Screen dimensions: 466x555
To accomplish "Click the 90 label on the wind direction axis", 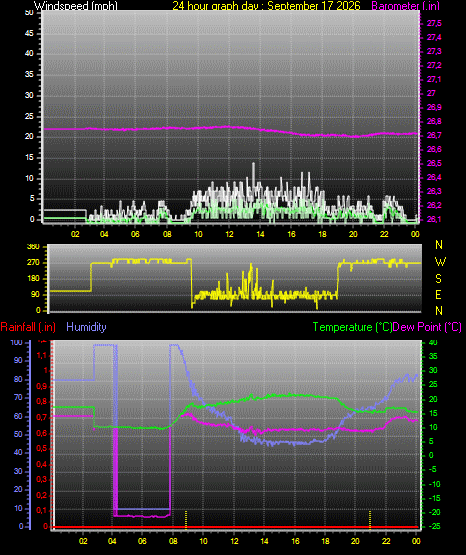I will click(35, 294).
